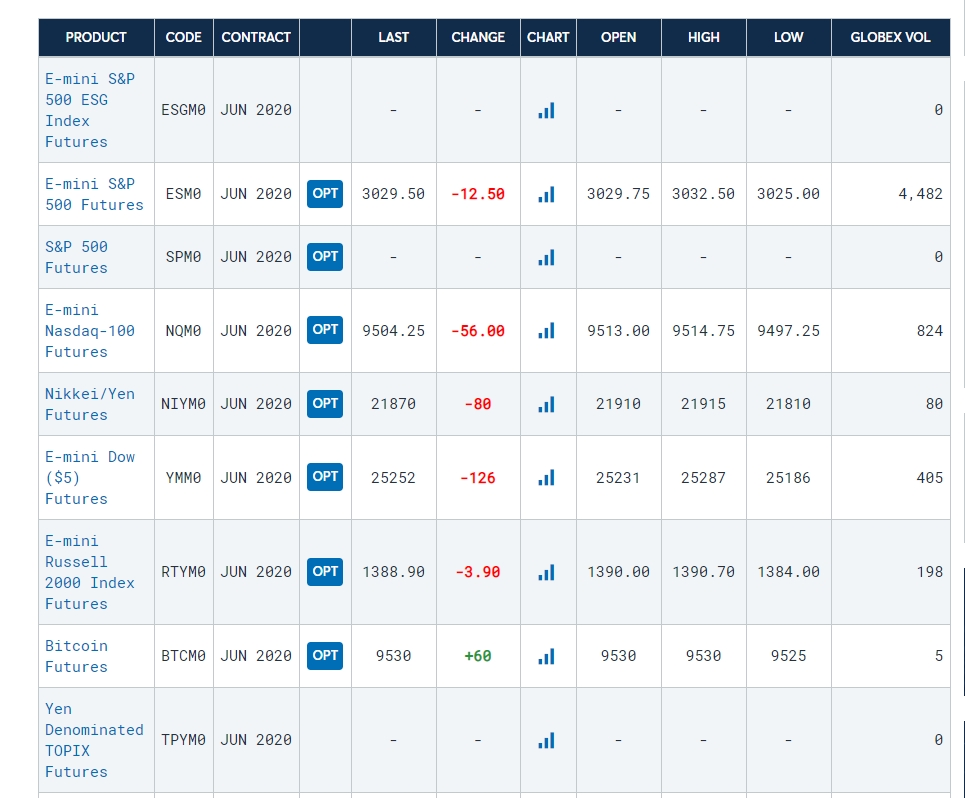Click low price 9525 for Bitcoin
The width and height of the screenshot is (965, 798).
[x=788, y=656]
